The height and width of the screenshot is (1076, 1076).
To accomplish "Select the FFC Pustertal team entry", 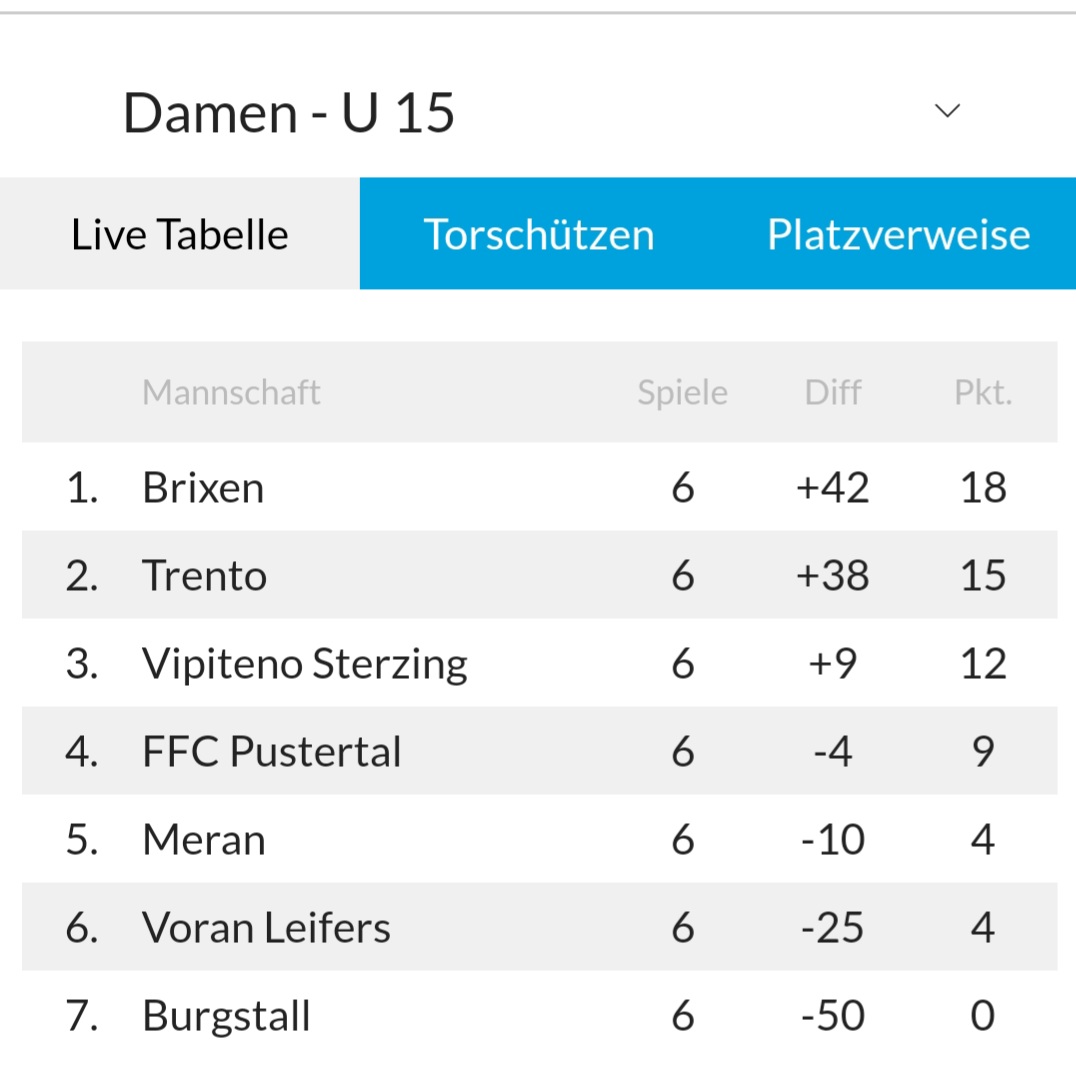I will click(x=272, y=752).
